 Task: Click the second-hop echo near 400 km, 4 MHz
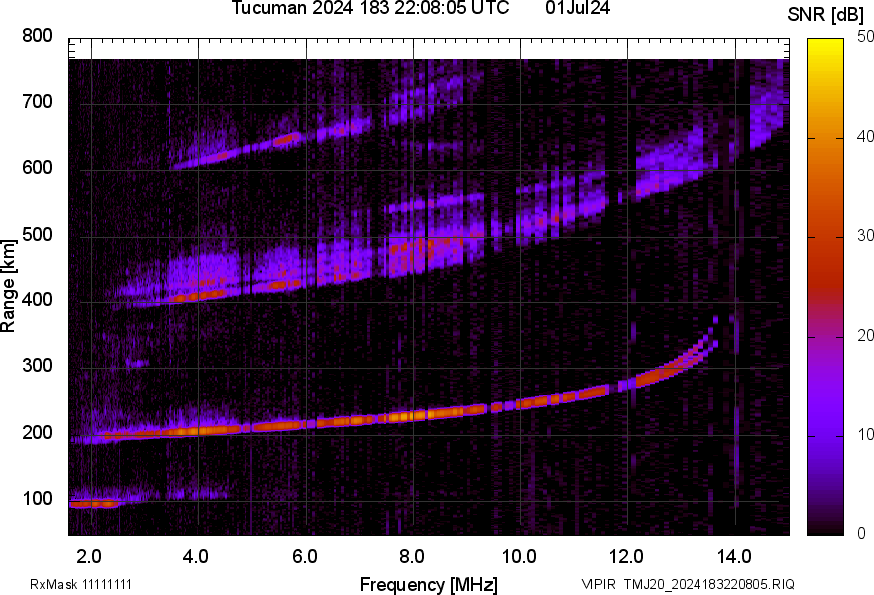pyautogui.click(x=200, y=296)
